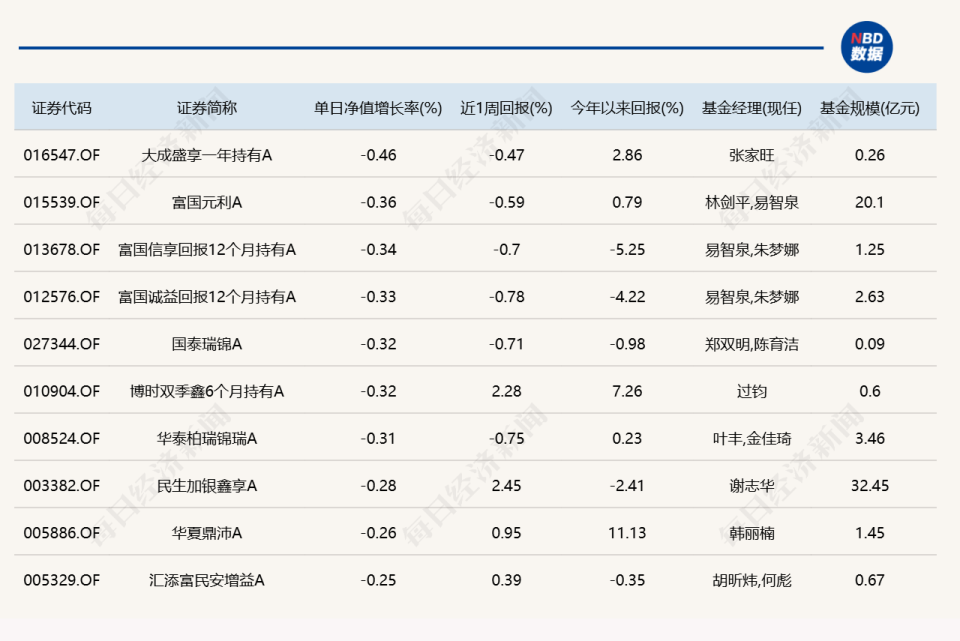
Task: Select manager name 韩丽楠
Action: pyautogui.click(x=752, y=533)
